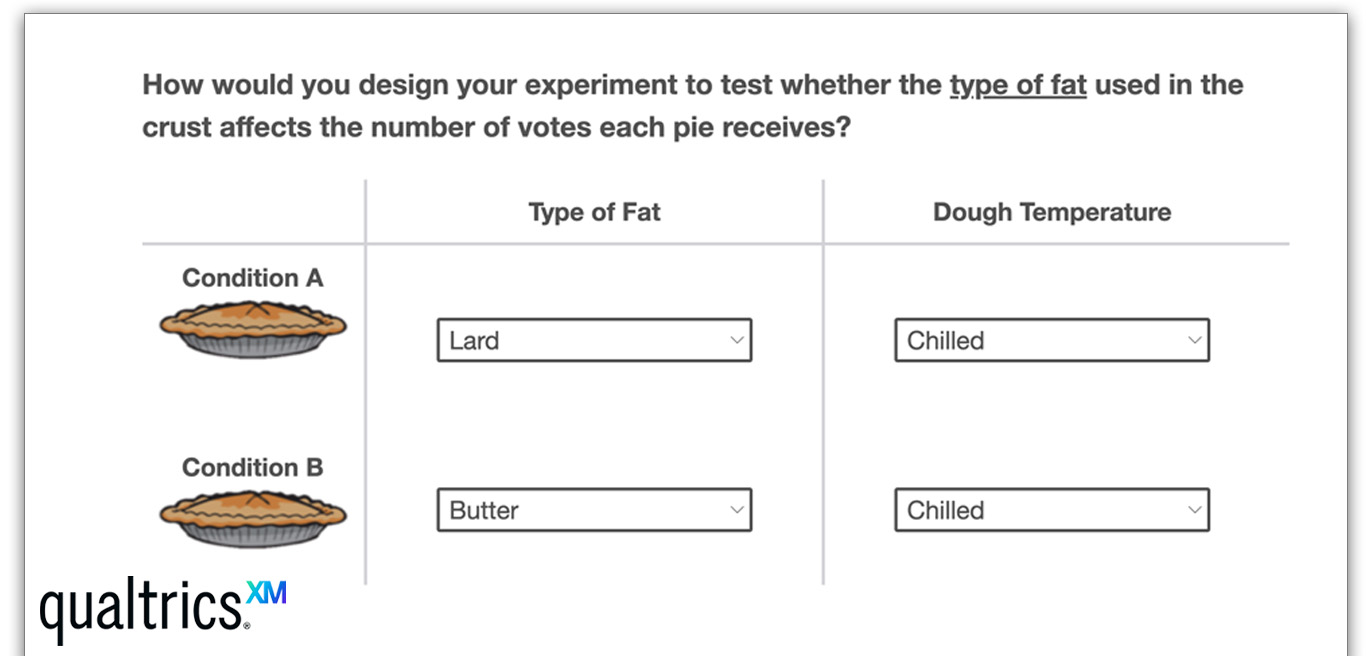This screenshot has width=1366, height=656.
Task: Click the Dough Temperature column header
Action: click(x=1052, y=212)
